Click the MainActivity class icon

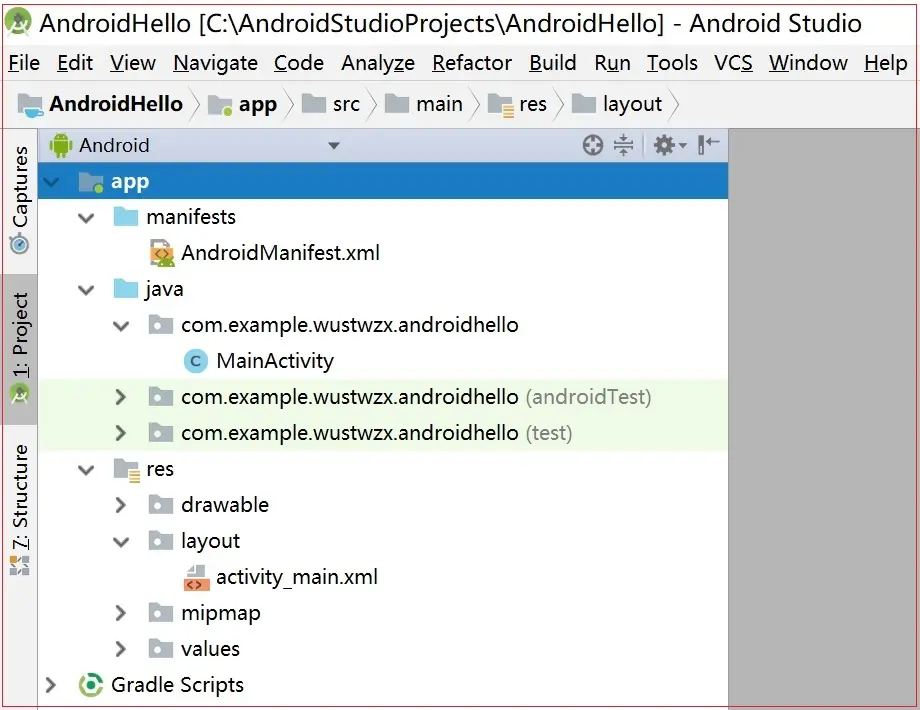click(x=195, y=361)
